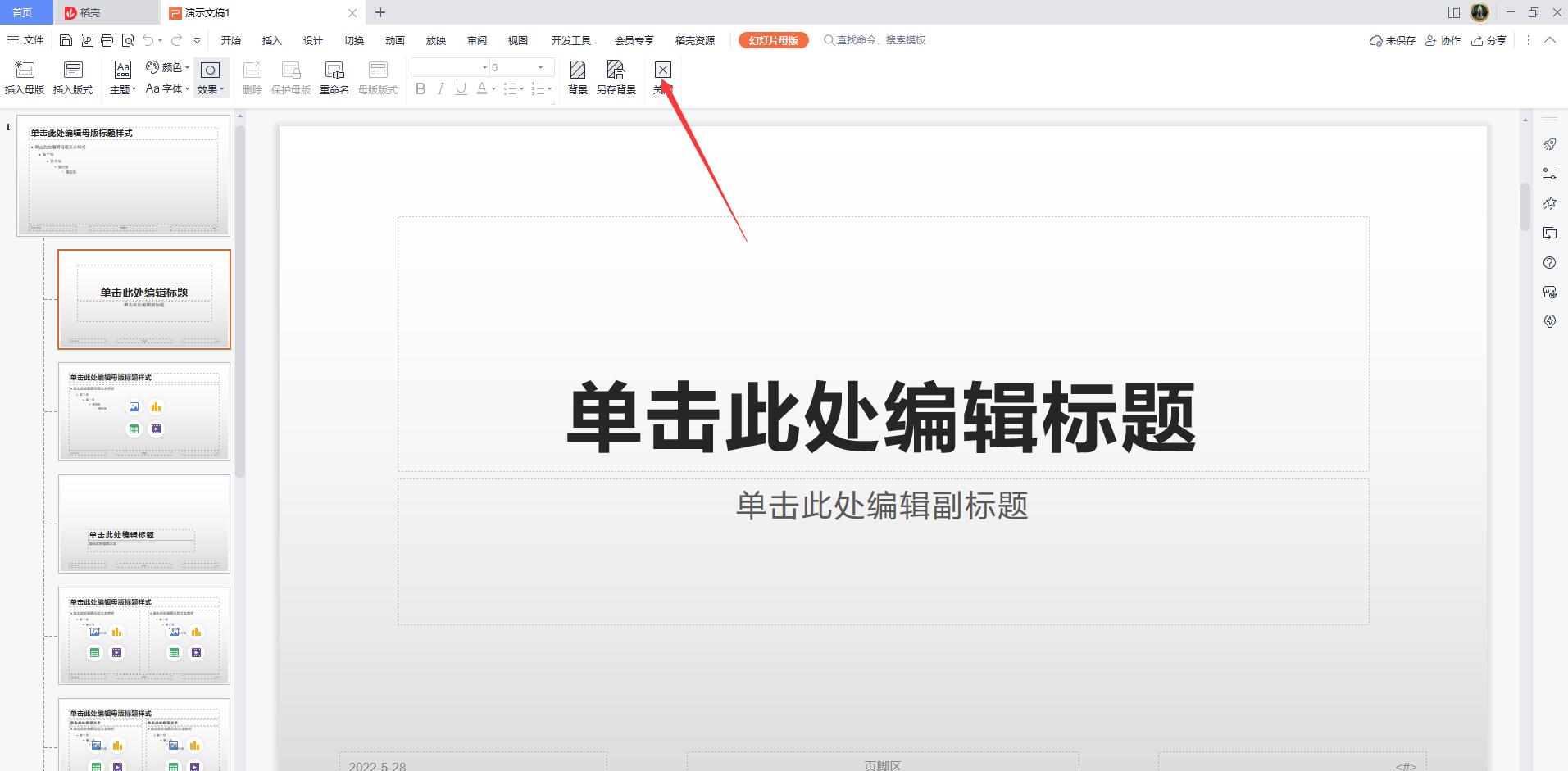Image resolution: width=1568 pixels, height=771 pixels.
Task: Click the Export to PDF icon beside Save
Action: click(86, 40)
